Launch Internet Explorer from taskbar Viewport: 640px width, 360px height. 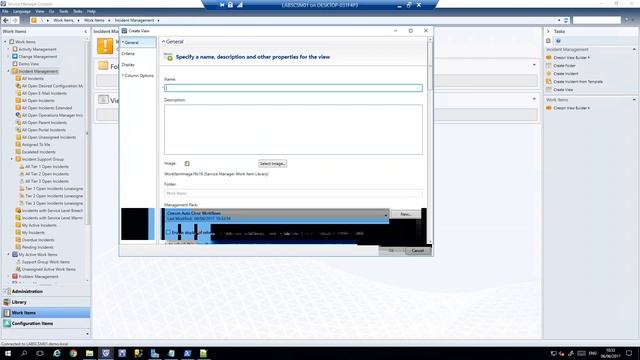tap(57, 353)
